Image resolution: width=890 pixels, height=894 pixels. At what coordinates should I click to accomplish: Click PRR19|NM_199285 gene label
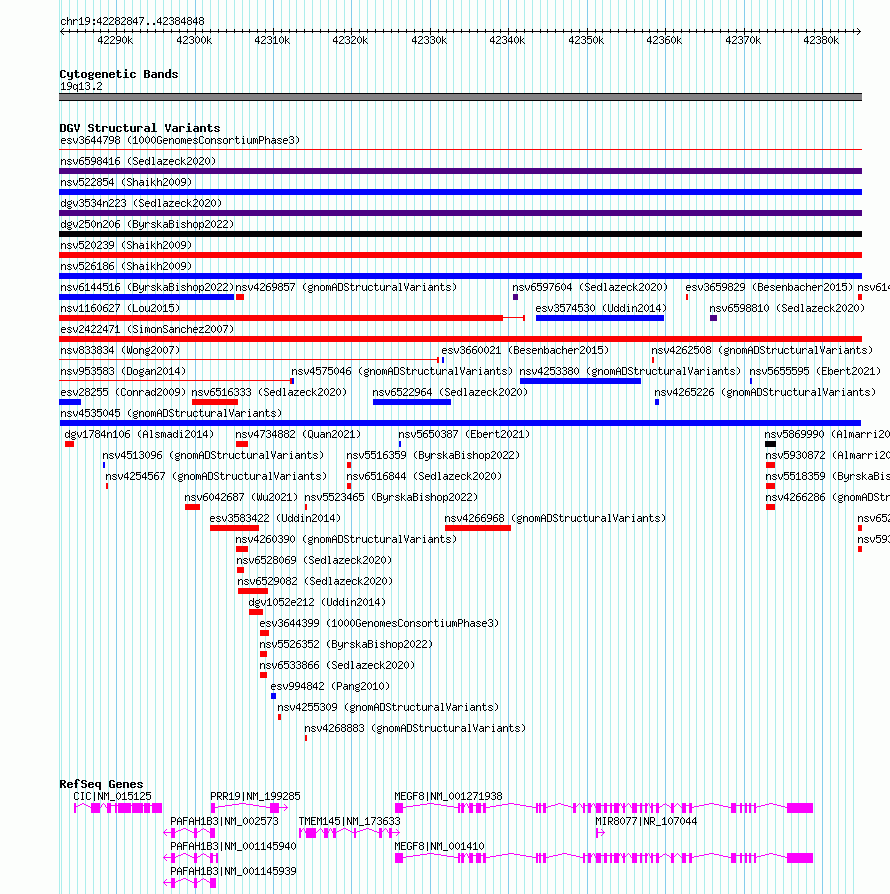coord(255,797)
